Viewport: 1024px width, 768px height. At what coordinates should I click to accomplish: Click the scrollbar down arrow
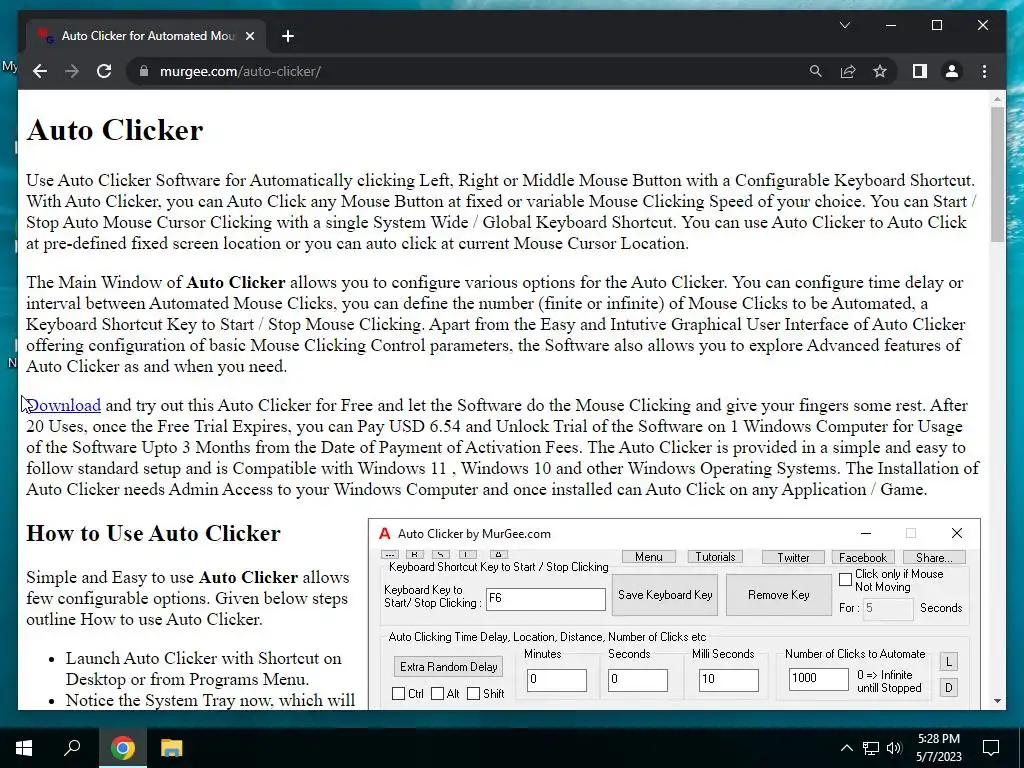pyautogui.click(x=997, y=701)
